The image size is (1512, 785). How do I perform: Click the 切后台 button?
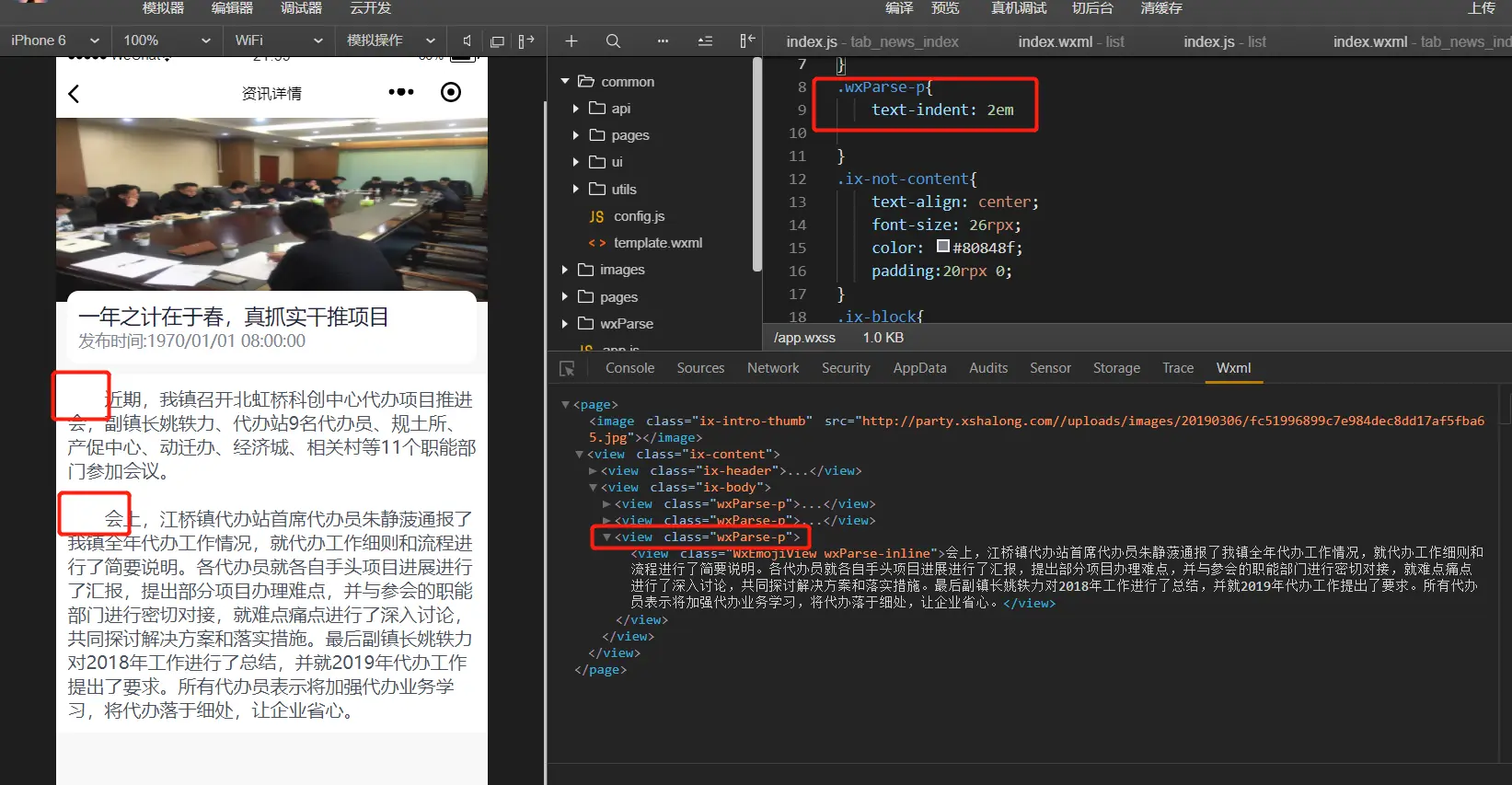(x=1092, y=8)
